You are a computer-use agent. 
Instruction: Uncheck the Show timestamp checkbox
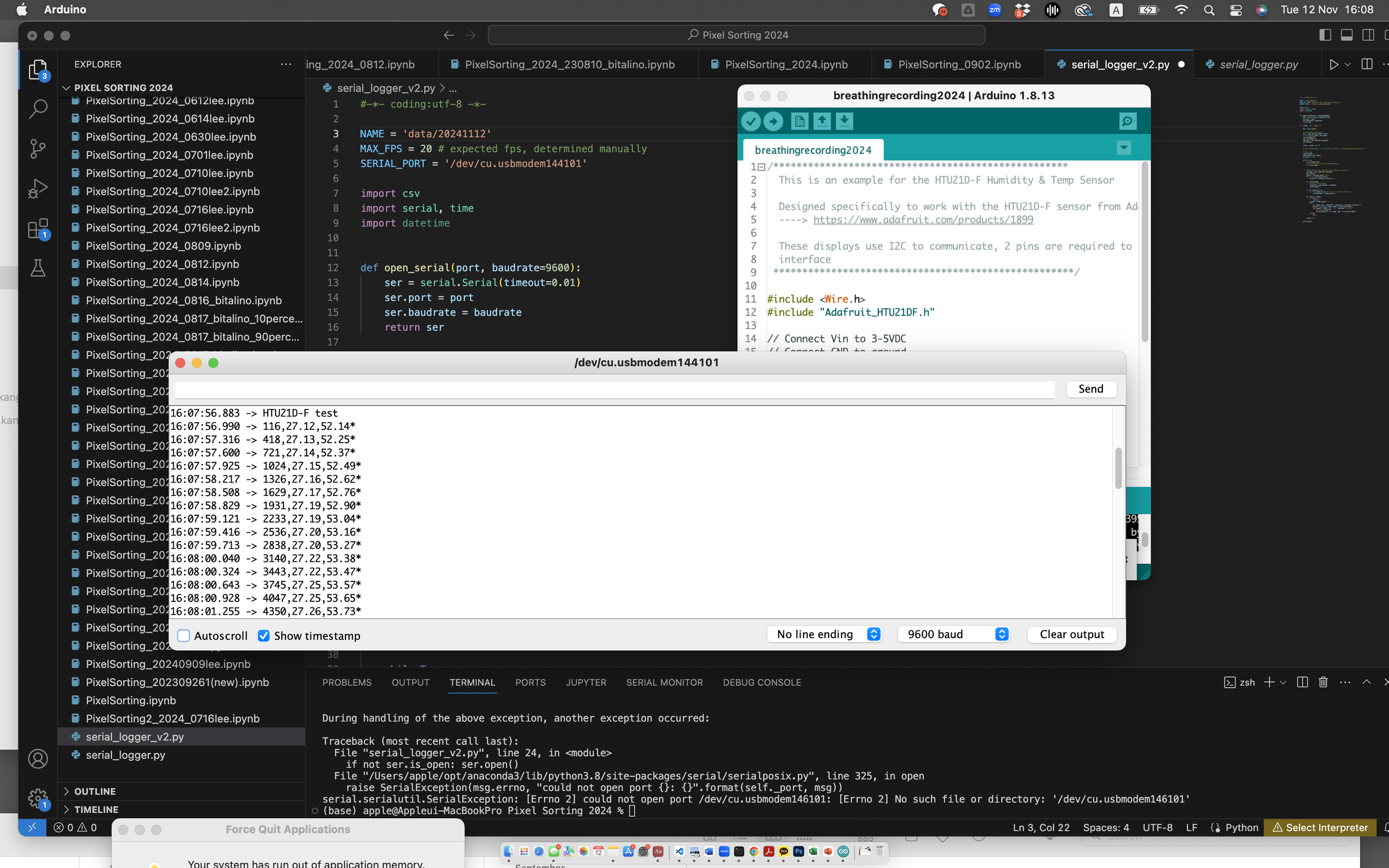point(263,635)
